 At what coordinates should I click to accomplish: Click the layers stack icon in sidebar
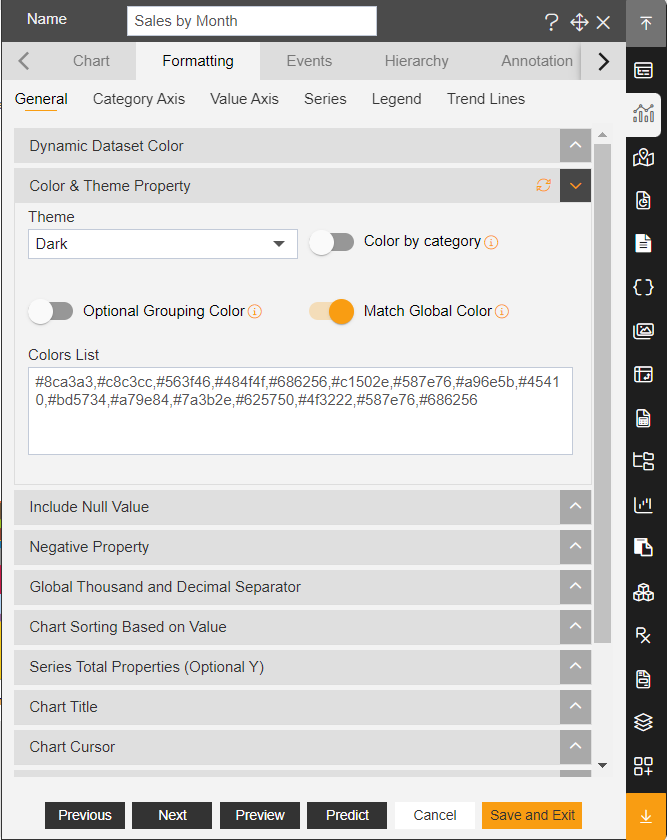(x=643, y=722)
